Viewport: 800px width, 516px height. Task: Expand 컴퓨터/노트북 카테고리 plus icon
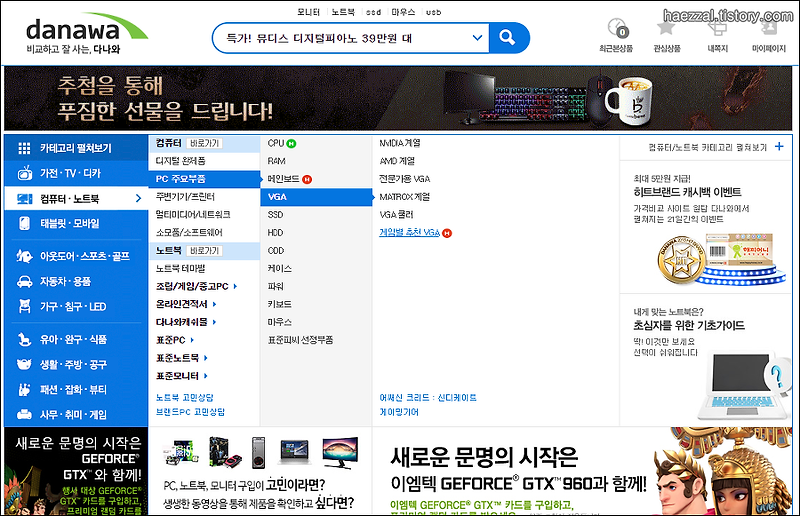coord(779,147)
